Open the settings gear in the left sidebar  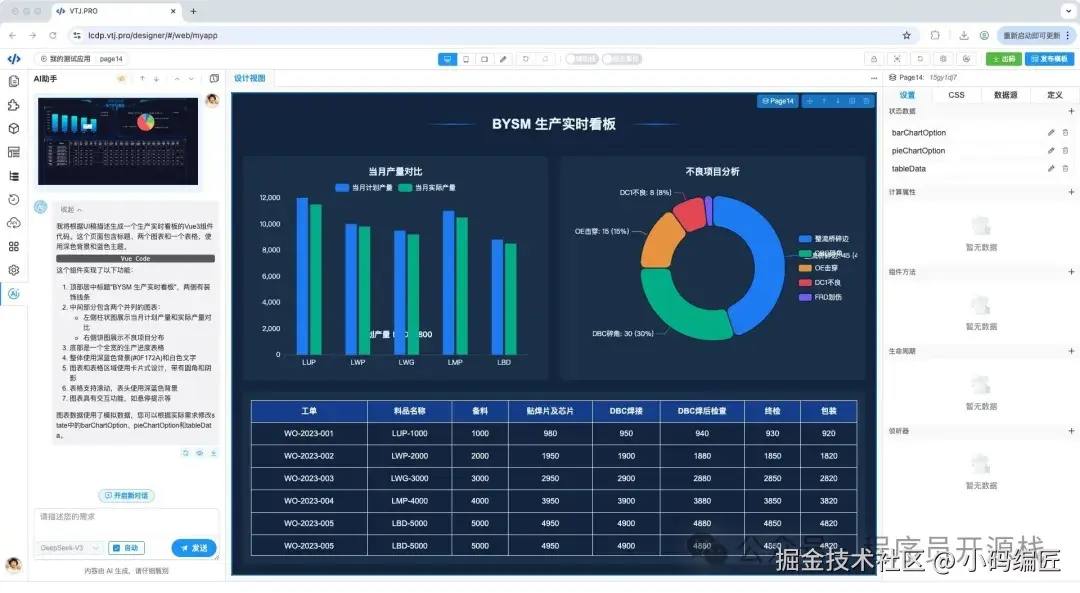pos(14,270)
